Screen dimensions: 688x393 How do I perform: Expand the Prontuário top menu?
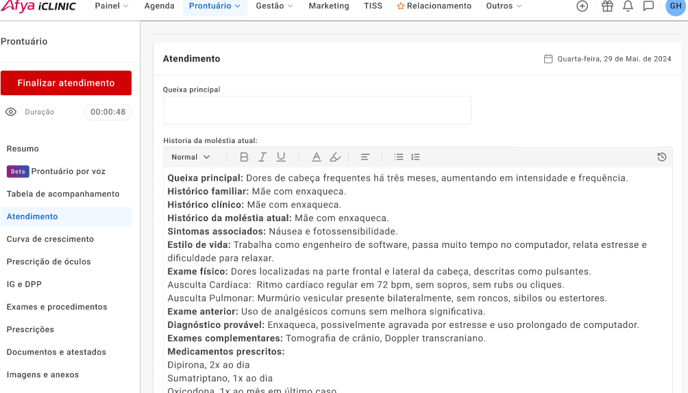[x=215, y=6]
